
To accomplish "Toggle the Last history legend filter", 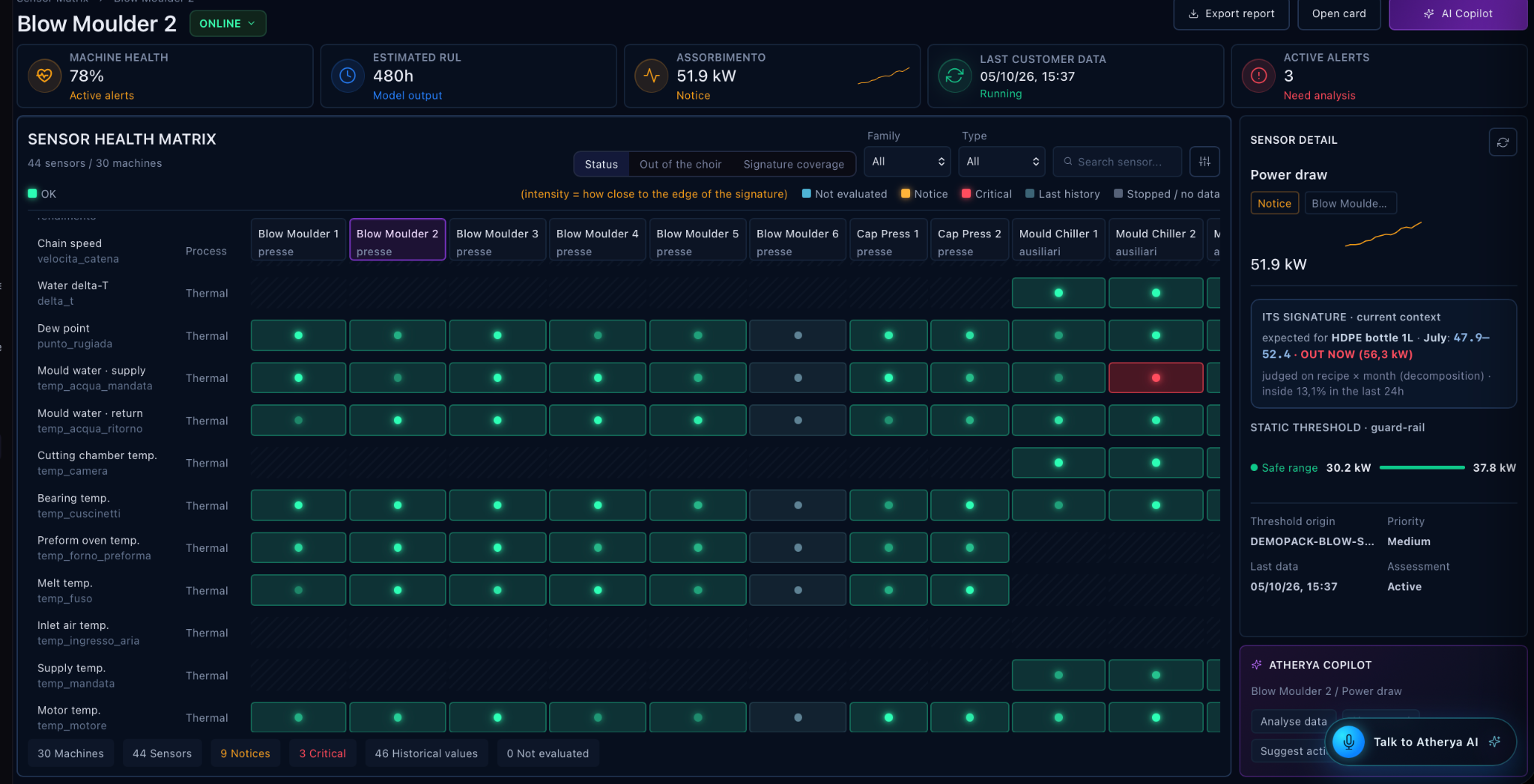I will [x=1062, y=194].
